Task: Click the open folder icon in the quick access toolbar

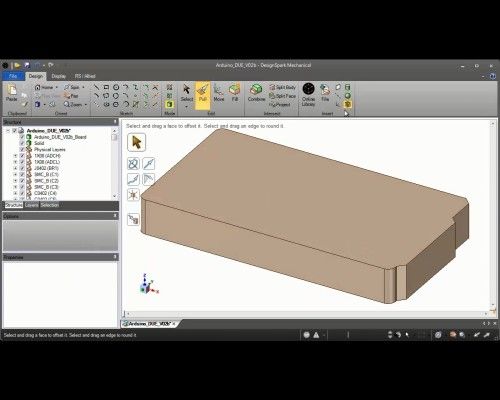Action: coord(17,65)
